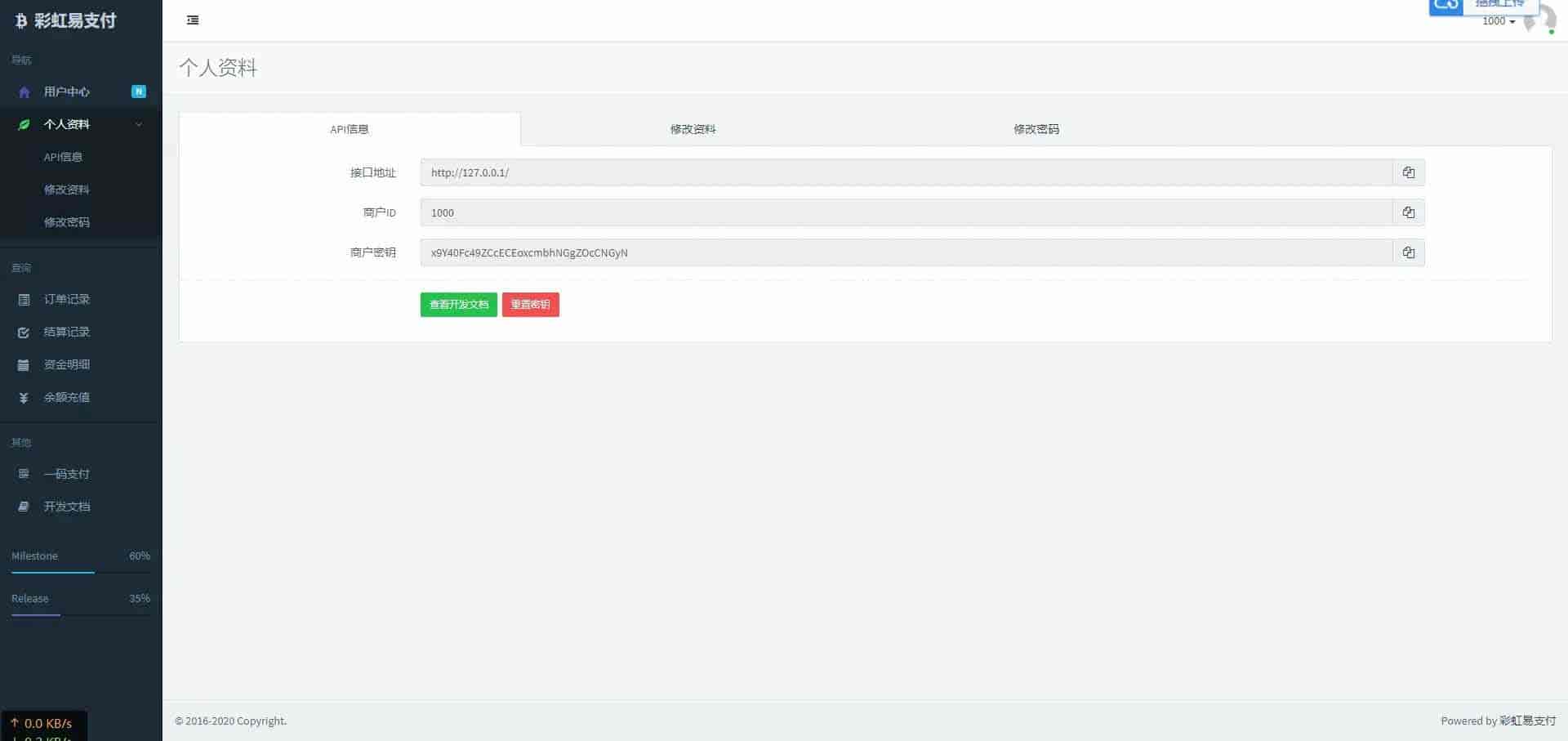Click the 接口地址 field label
The height and width of the screenshot is (741, 1568).
pos(373,172)
